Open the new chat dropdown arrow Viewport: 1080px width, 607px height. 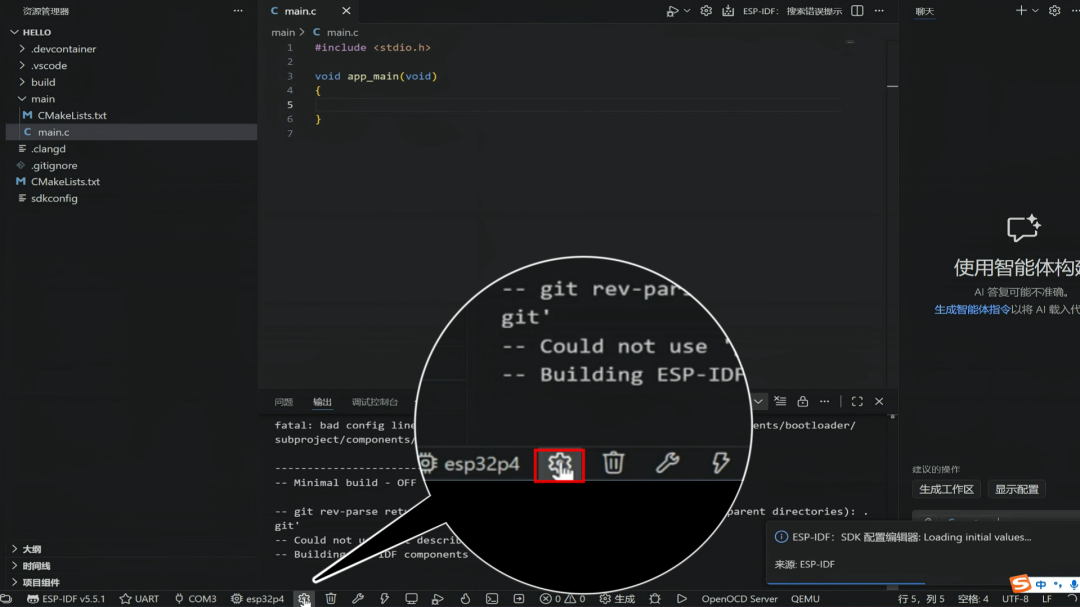1035,11
